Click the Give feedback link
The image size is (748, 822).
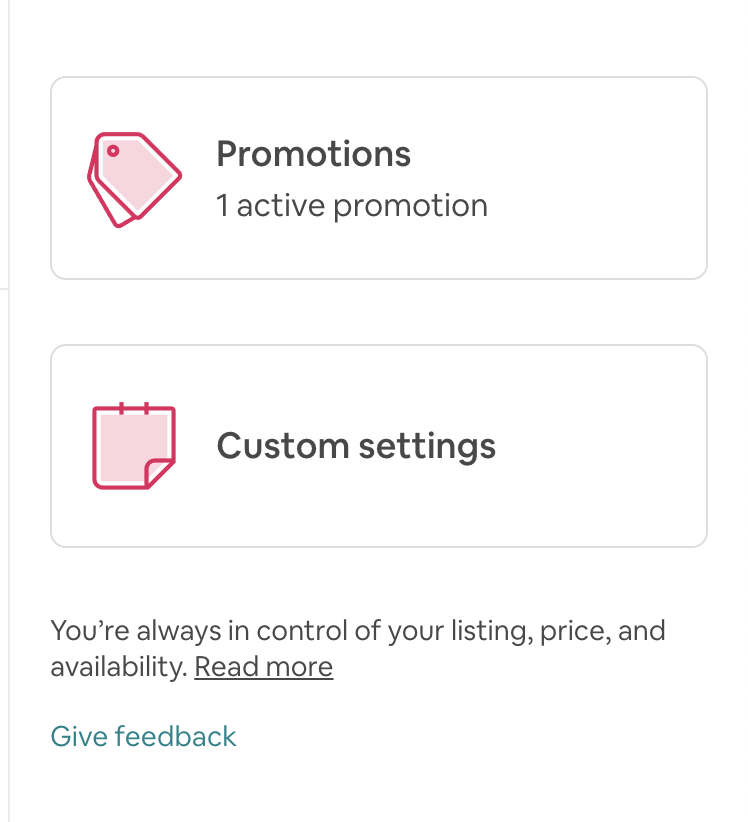[143, 737]
